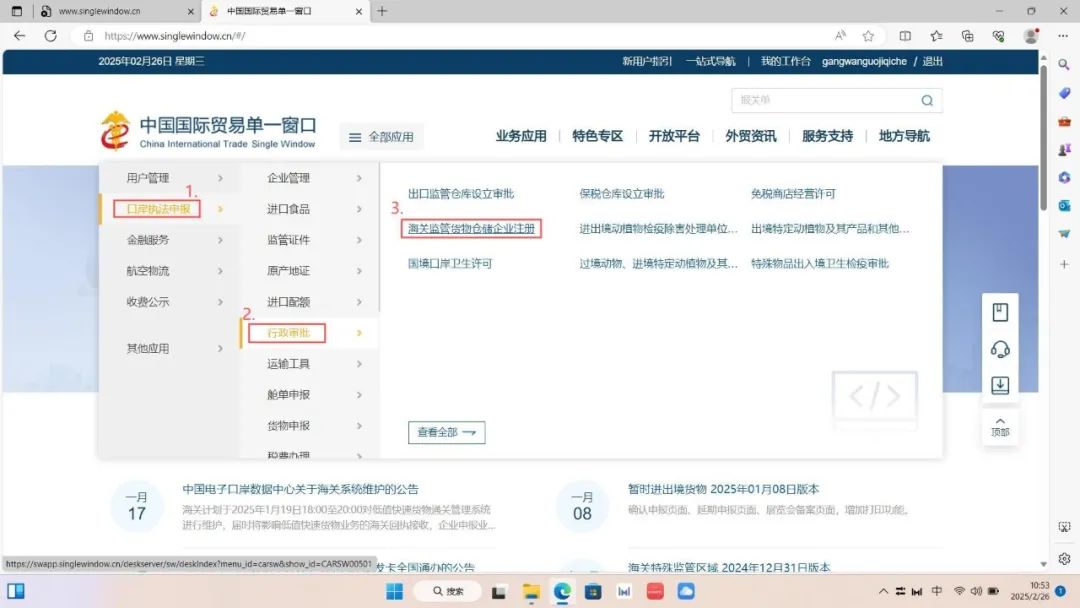Viewport: 1080px width, 608px height.
Task: Open the customer service headset icon
Action: tap(999, 349)
